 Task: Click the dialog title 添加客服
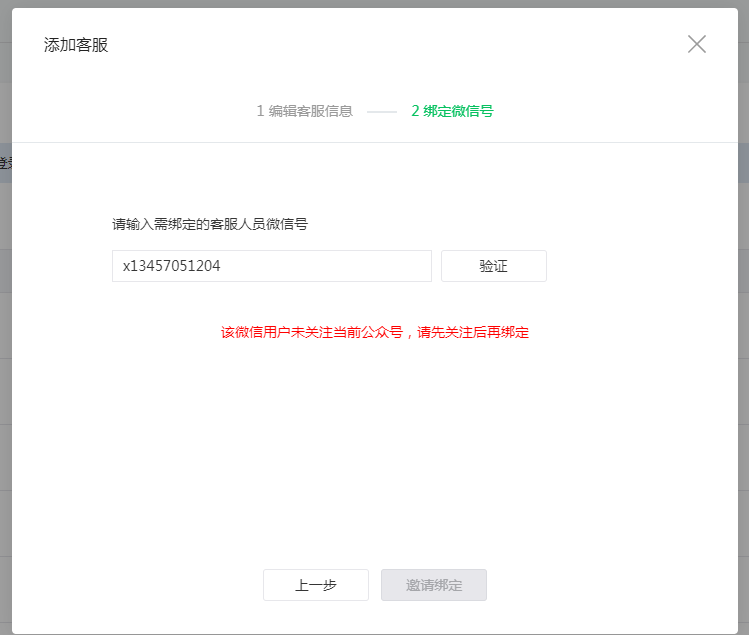tap(76, 45)
